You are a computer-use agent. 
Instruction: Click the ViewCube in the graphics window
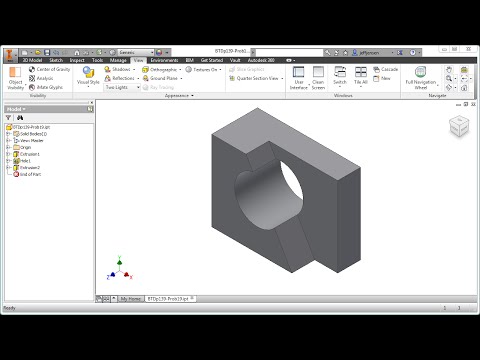(x=459, y=126)
